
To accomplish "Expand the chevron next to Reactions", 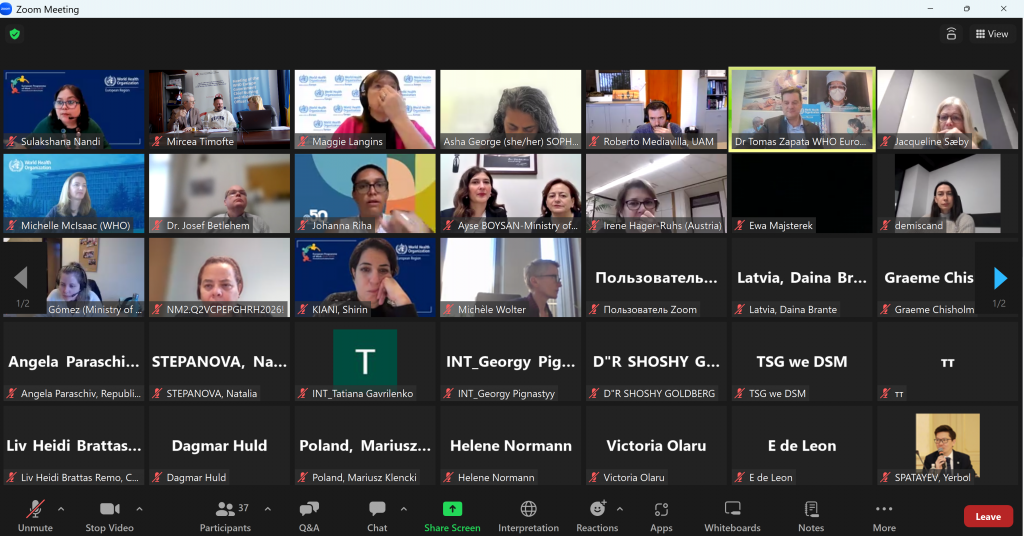I will 619,507.
